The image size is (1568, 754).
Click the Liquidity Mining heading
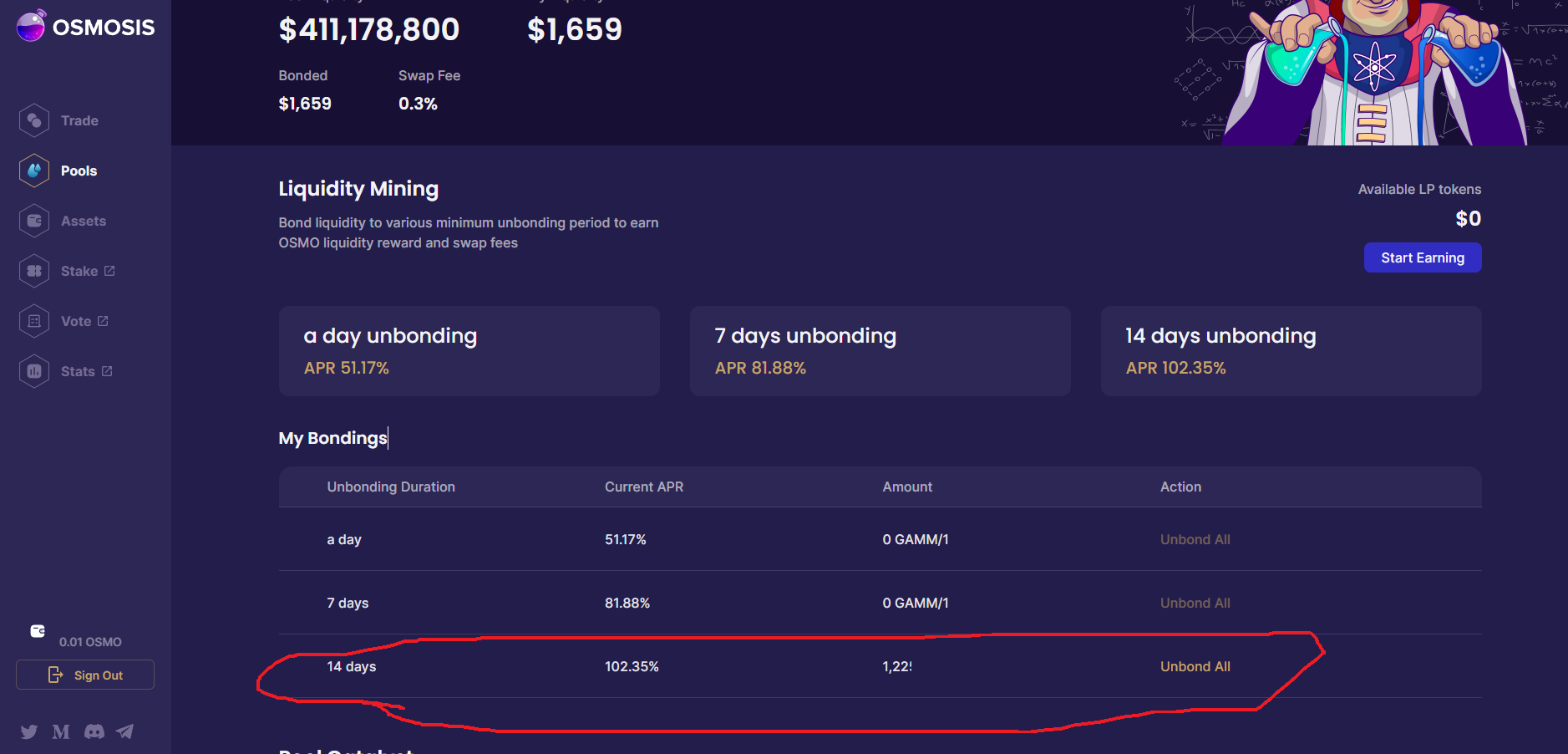coord(358,189)
